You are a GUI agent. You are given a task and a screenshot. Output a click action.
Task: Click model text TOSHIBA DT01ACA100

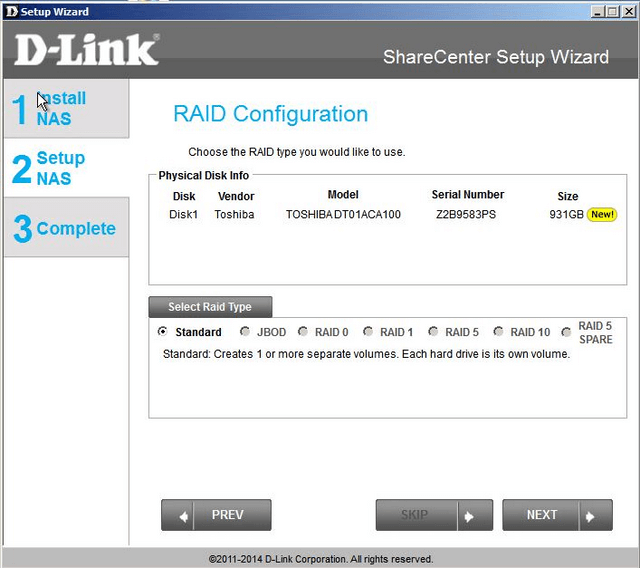(343, 214)
